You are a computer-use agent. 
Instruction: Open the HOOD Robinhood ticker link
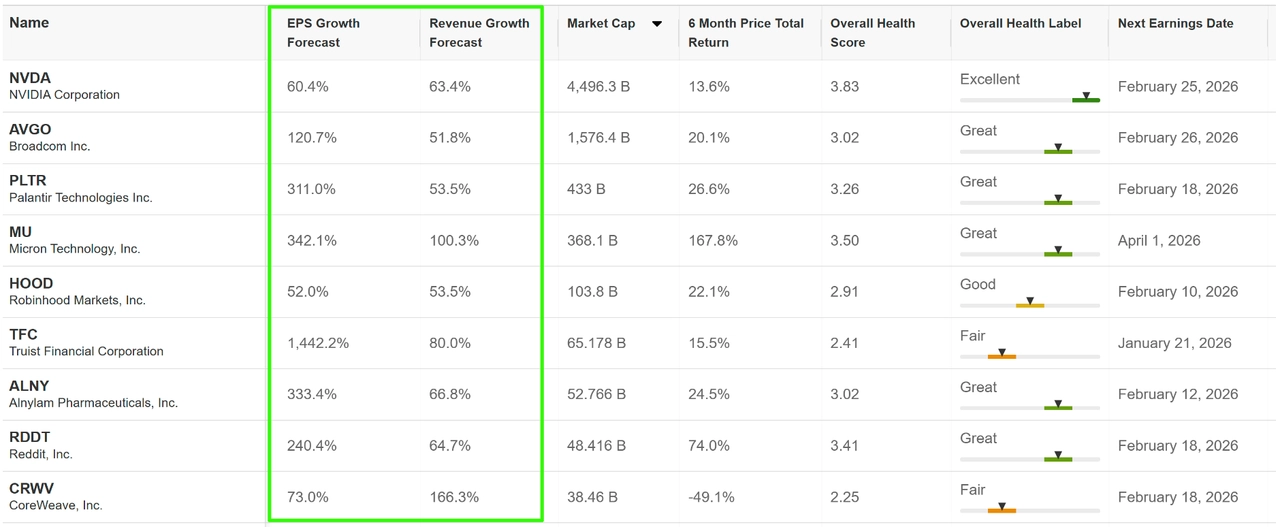pyautogui.click(x=31, y=283)
